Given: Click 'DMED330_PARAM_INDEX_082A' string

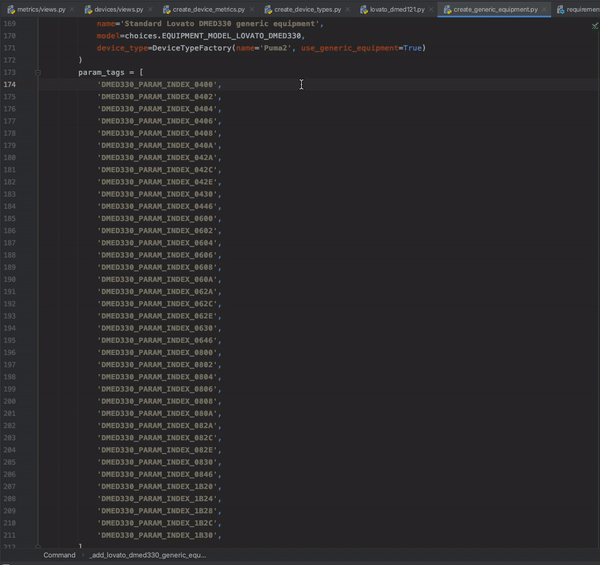Looking at the screenshot, I should 157,425.
